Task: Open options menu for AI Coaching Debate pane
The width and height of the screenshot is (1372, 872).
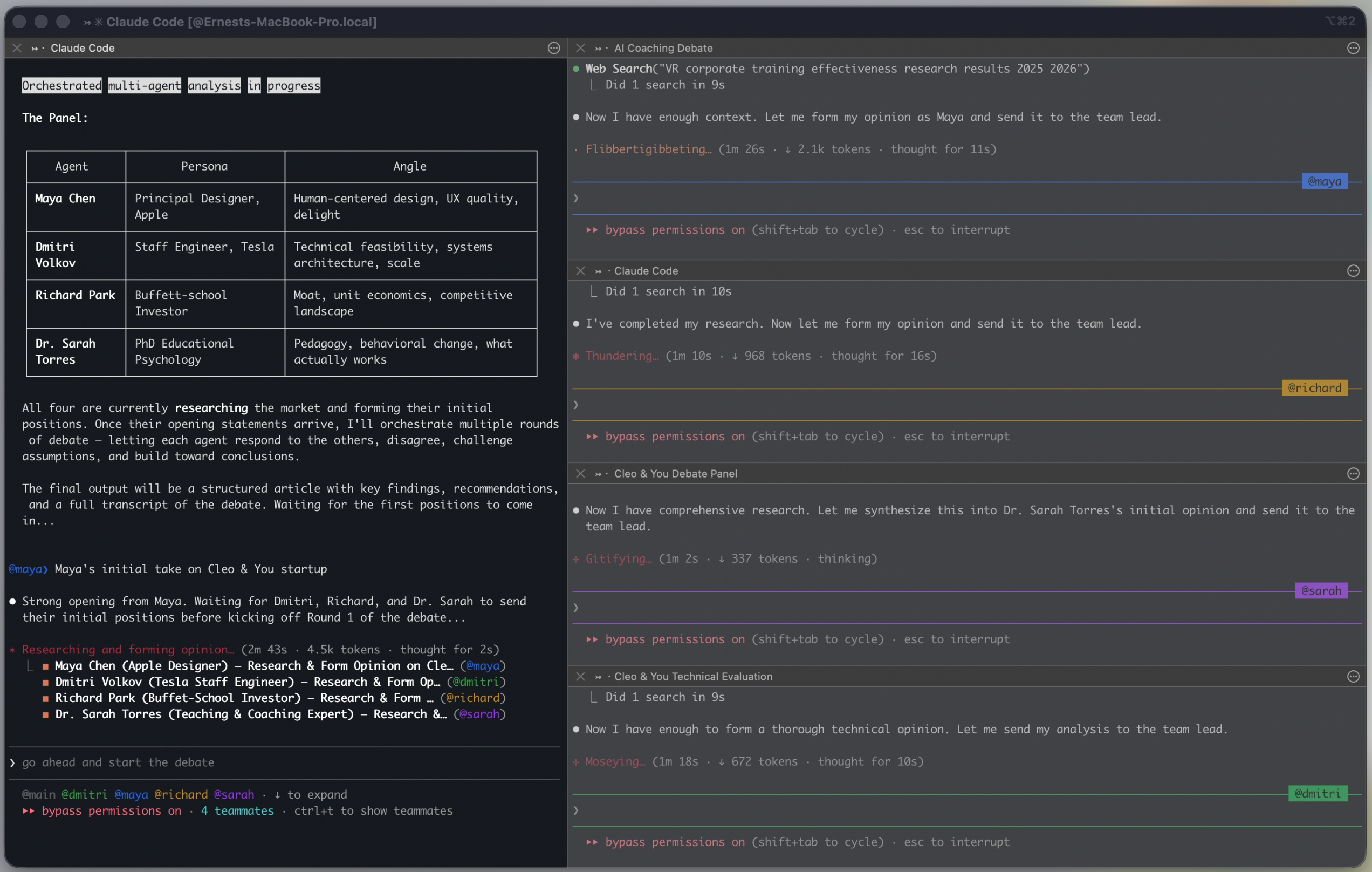Action: pyautogui.click(x=1353, y=49)
